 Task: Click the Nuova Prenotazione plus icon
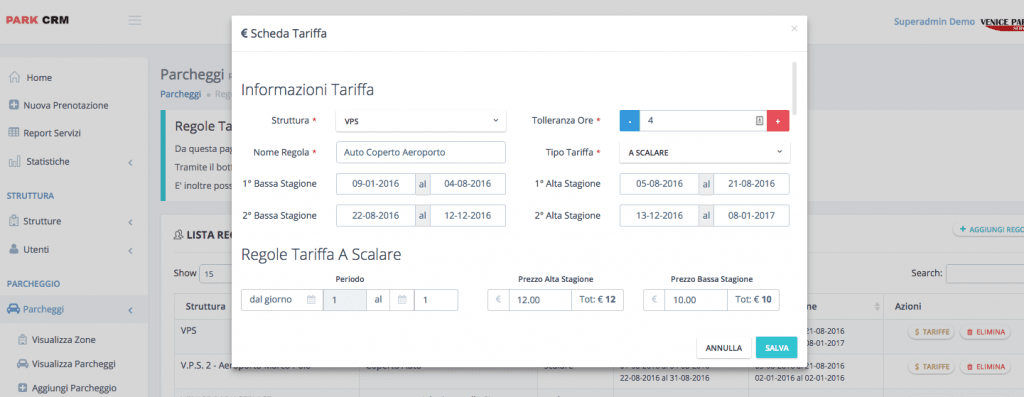(14, 105)
